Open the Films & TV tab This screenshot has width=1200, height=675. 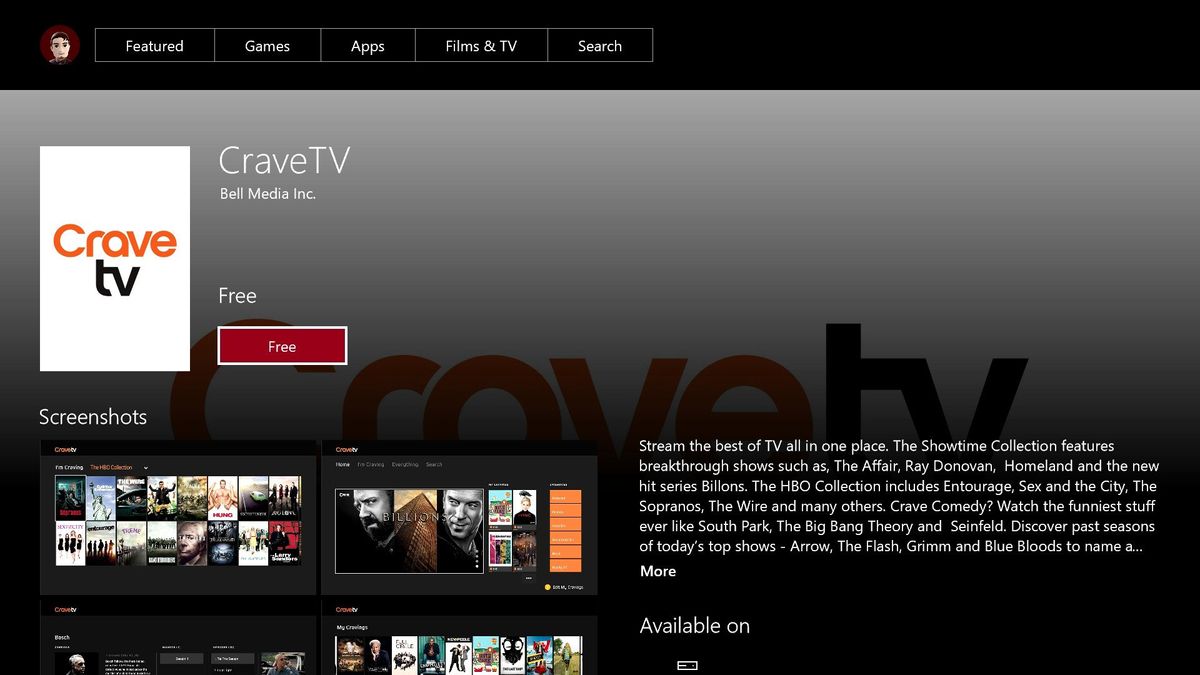[481, 45]
